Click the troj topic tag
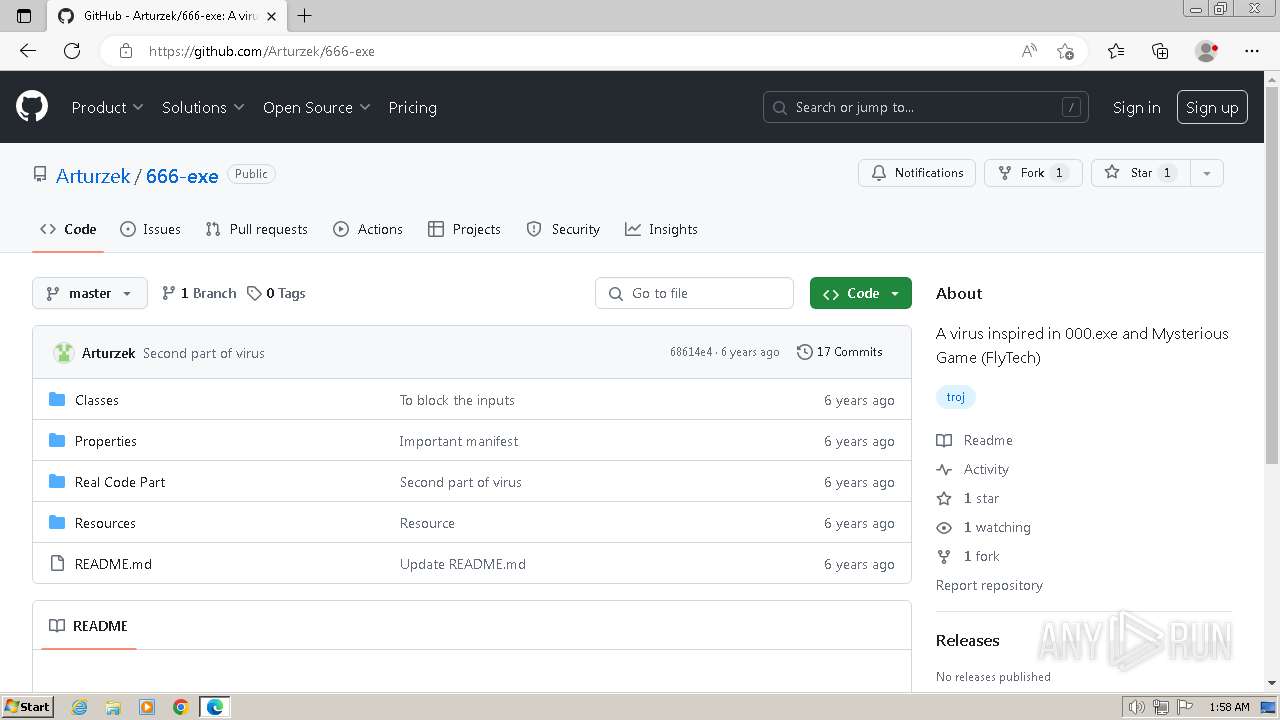The width and height of the screenshot is (1280, 720). [956, 397]
